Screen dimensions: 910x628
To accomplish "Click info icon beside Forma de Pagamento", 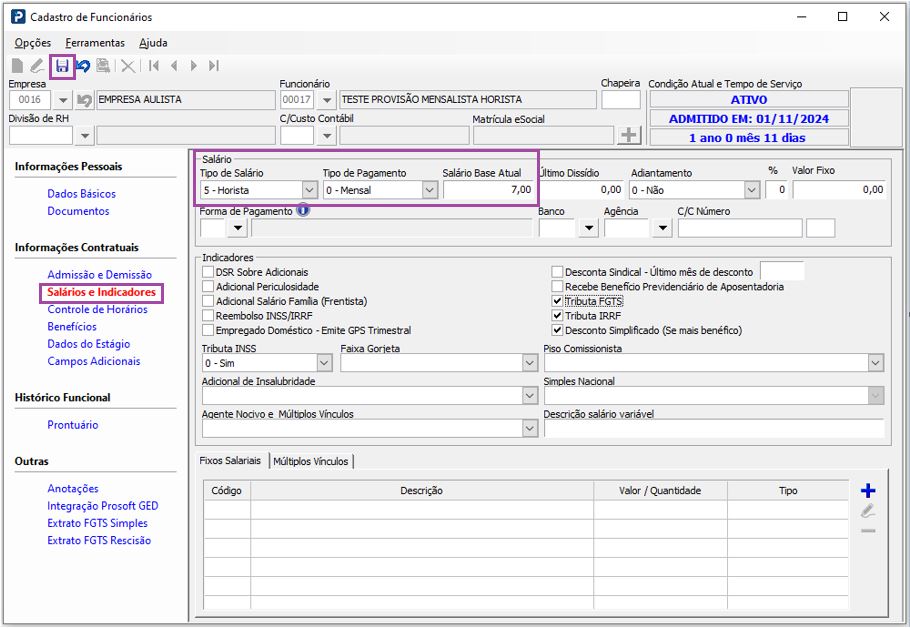I will click(302, 211).
